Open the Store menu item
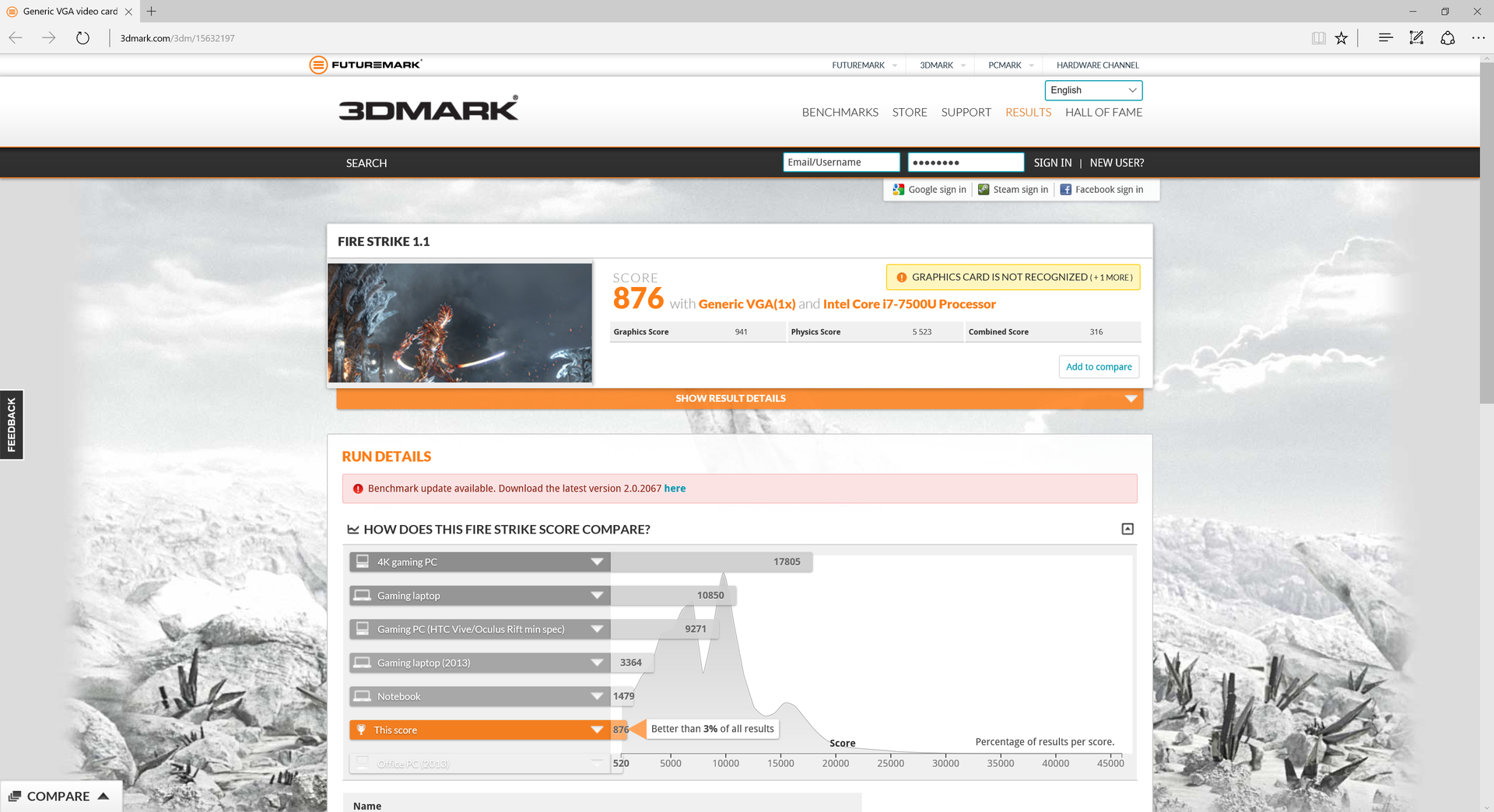The image size is (1494, 812). (x=910, y=113)
